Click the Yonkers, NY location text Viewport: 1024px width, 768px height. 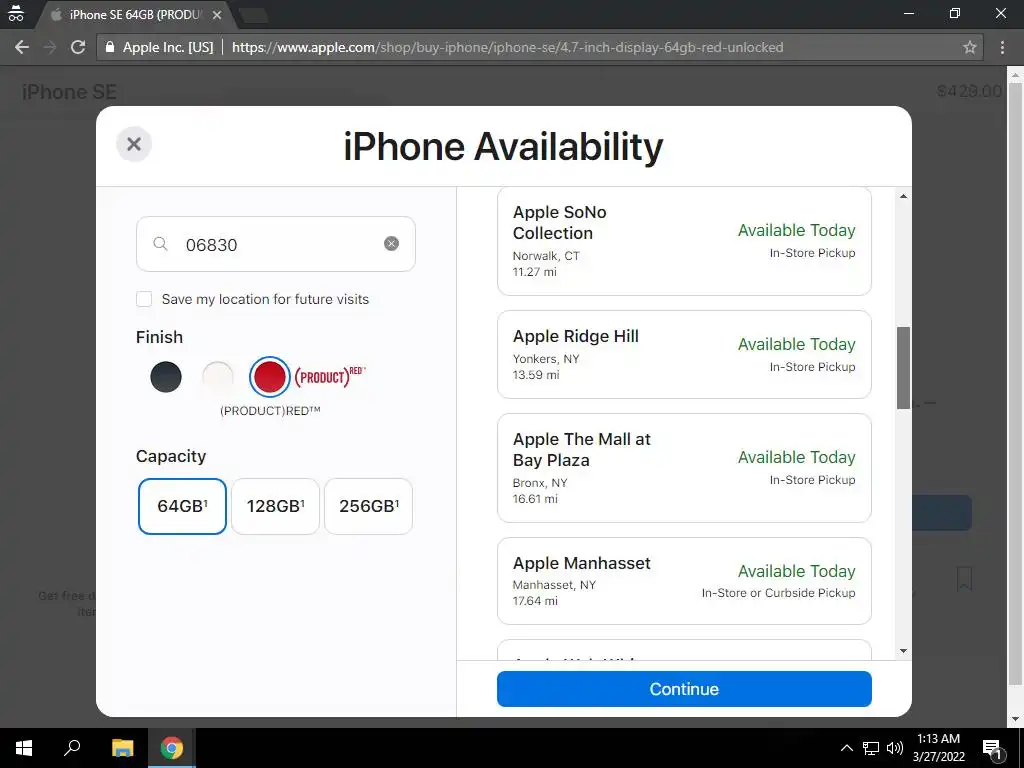pos(546,359)
